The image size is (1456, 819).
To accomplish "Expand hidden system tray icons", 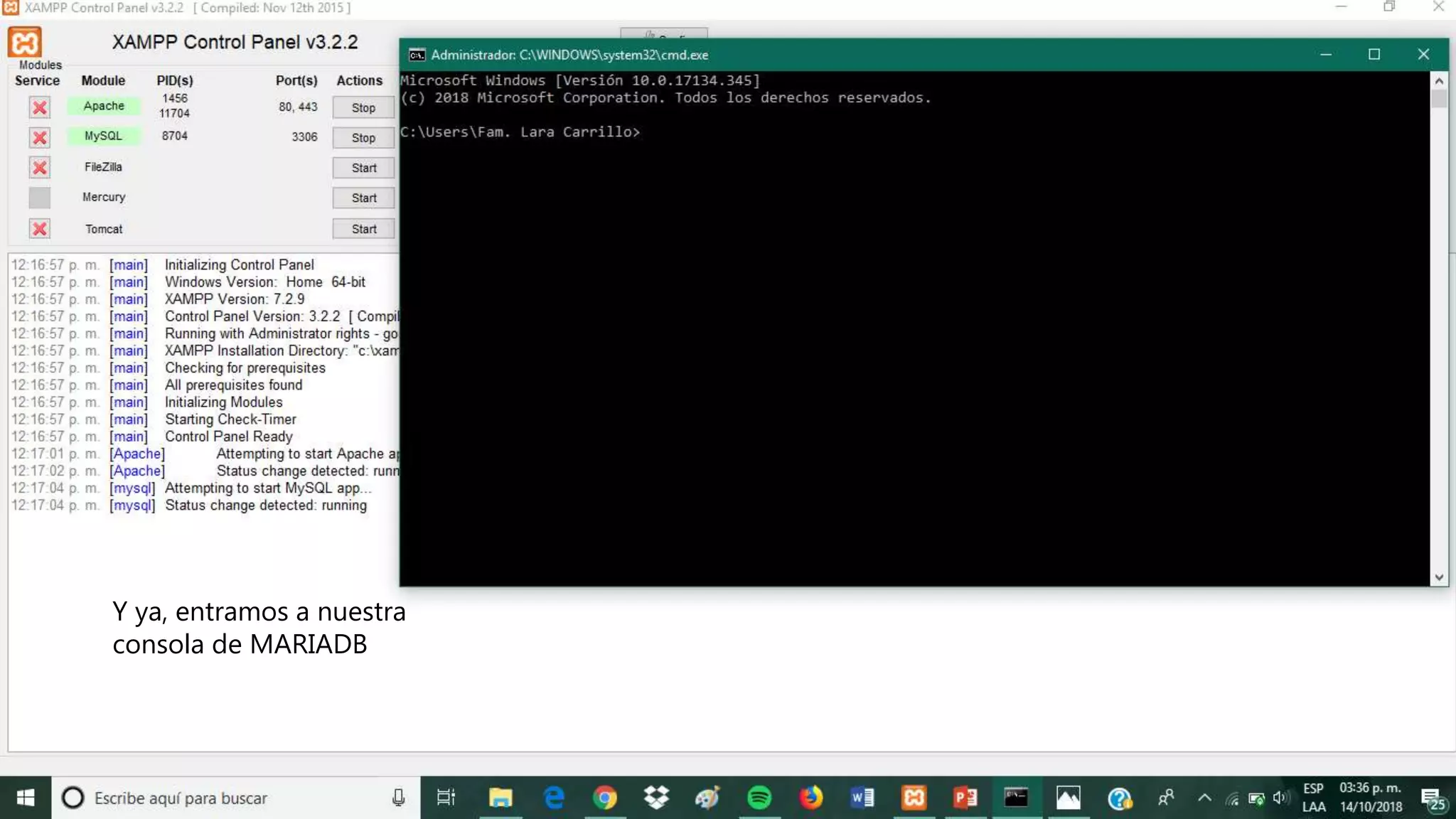I will click(1204, 798).
